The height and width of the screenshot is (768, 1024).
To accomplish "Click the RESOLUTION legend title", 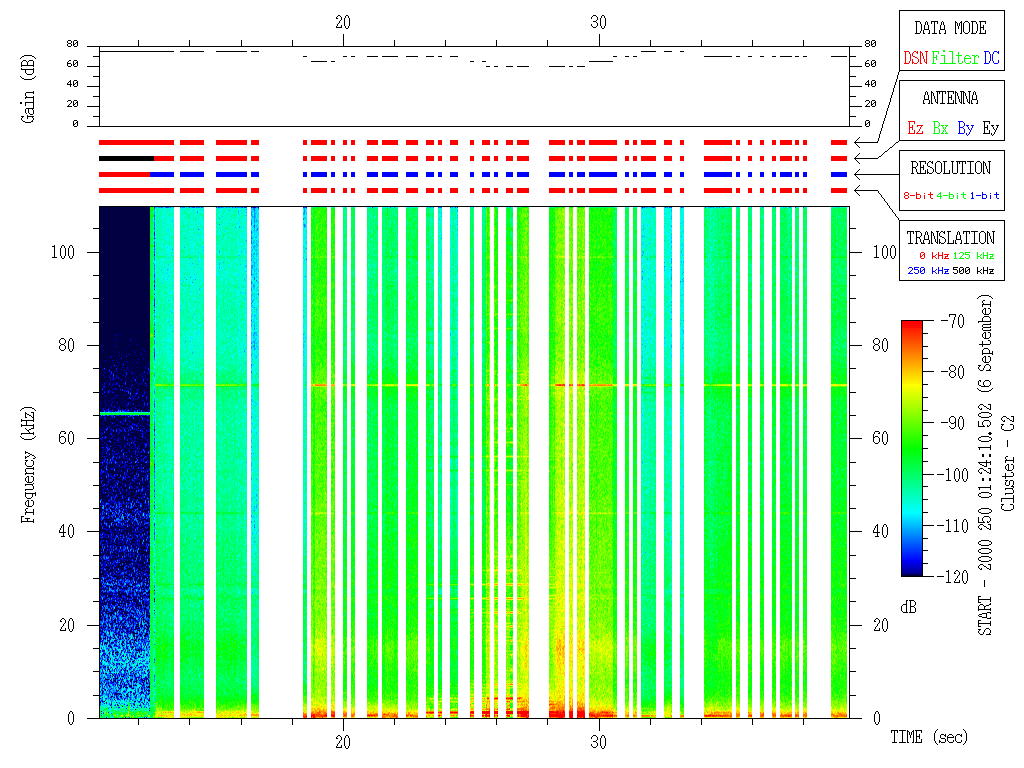I will (950, 168).
